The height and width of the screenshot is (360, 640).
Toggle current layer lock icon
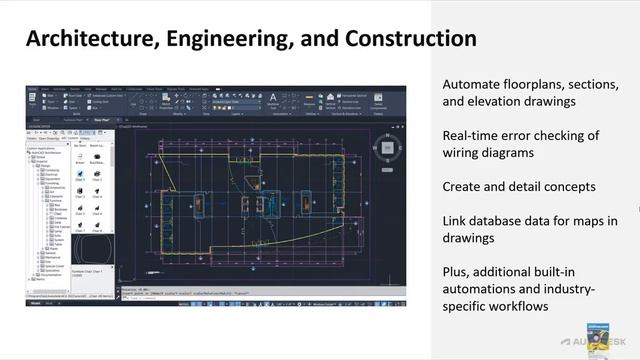click(224, 108)
